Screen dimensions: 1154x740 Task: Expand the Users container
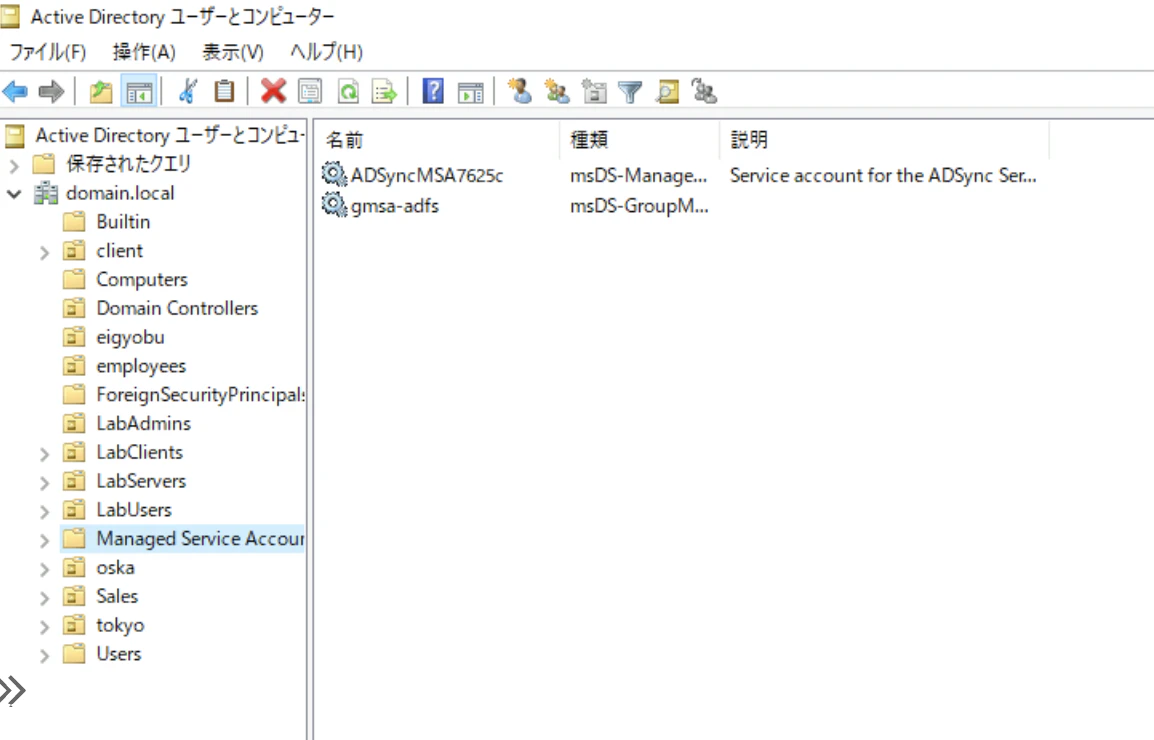pos(44,655)
